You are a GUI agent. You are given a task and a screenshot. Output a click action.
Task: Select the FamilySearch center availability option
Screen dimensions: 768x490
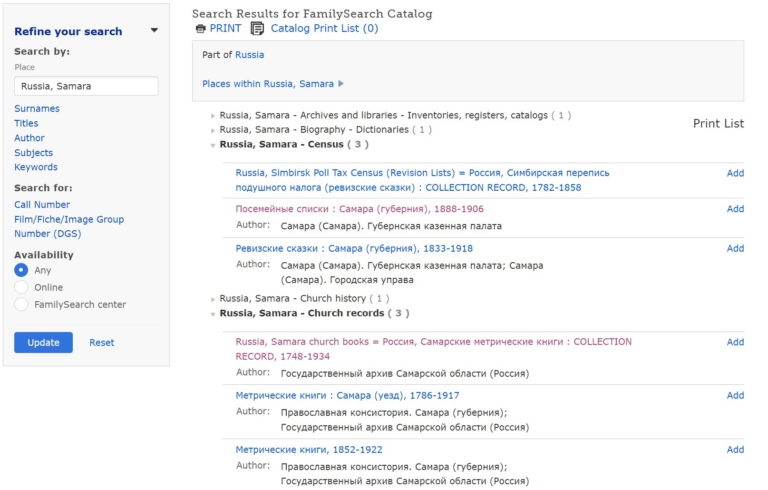pyautogui.click(x=21, y=304)
